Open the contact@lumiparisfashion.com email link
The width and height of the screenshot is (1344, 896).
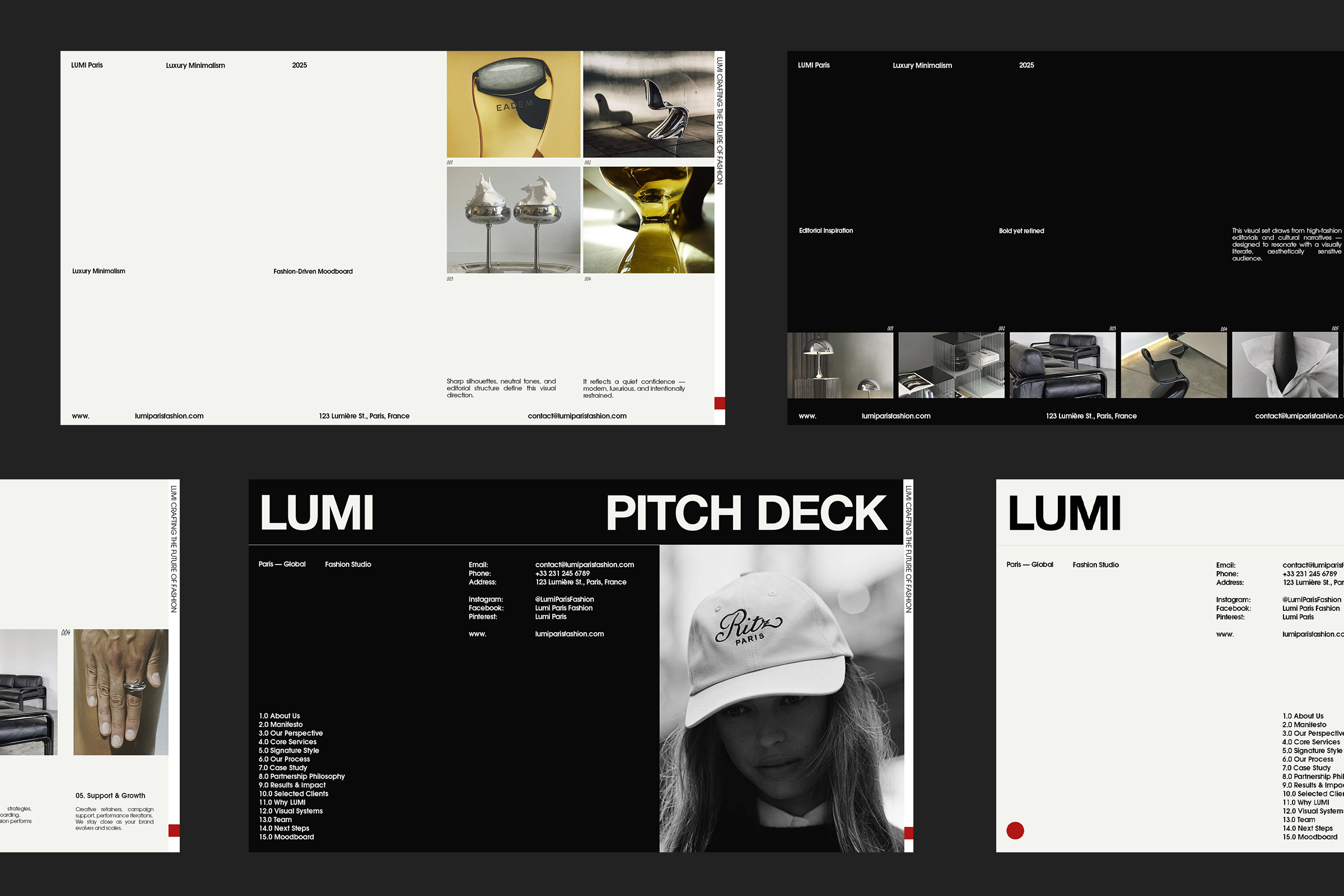[x=584, y=564]
